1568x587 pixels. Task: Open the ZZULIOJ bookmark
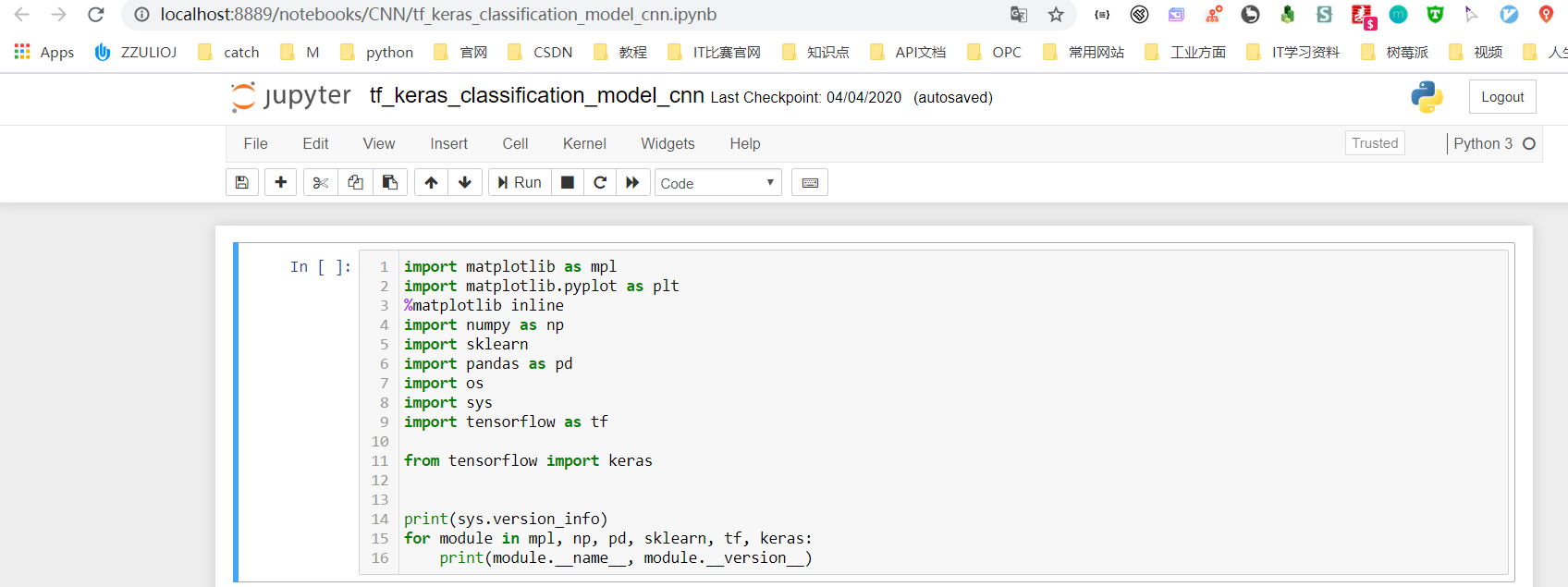(x=135, y=52)
